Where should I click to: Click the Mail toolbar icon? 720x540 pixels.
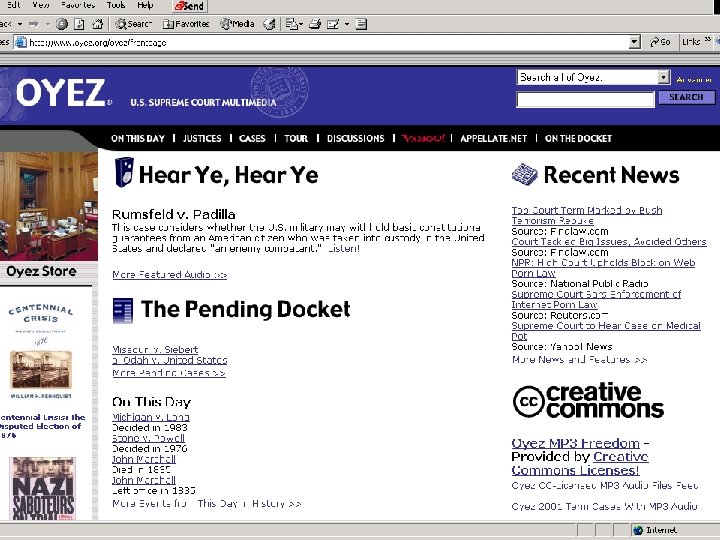[x=292, y=24]
